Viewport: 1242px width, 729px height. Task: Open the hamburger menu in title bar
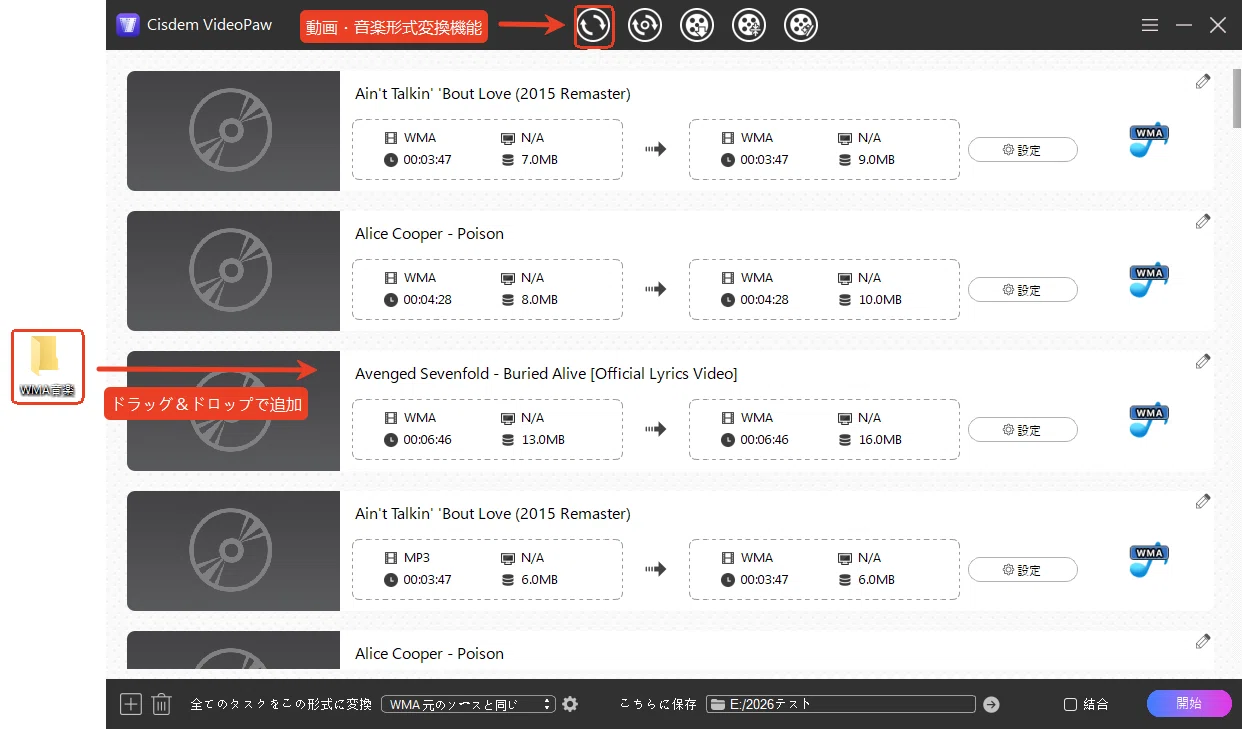click(1150, 26)
